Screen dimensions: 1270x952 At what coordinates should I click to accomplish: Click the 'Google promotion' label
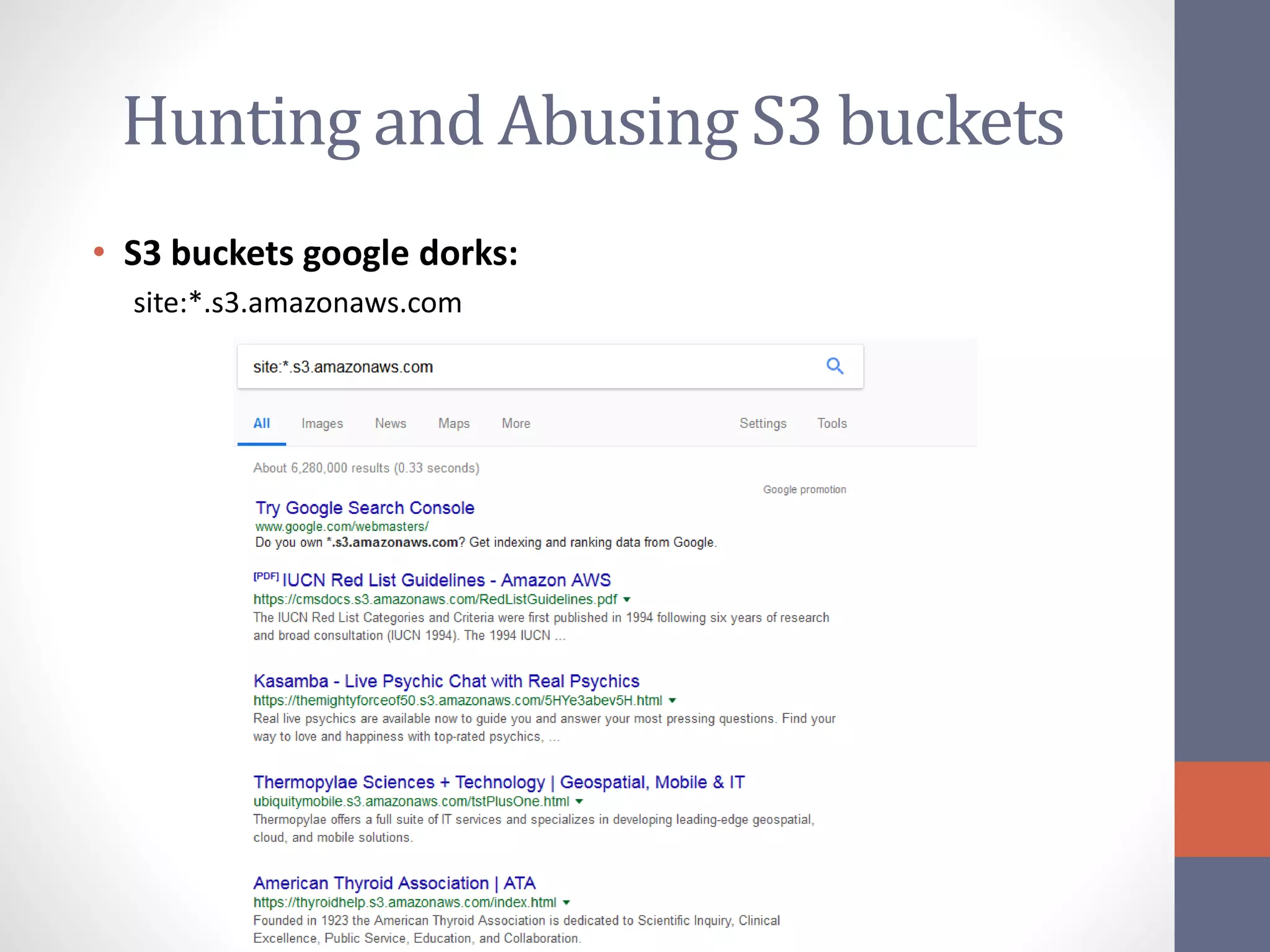804,490
